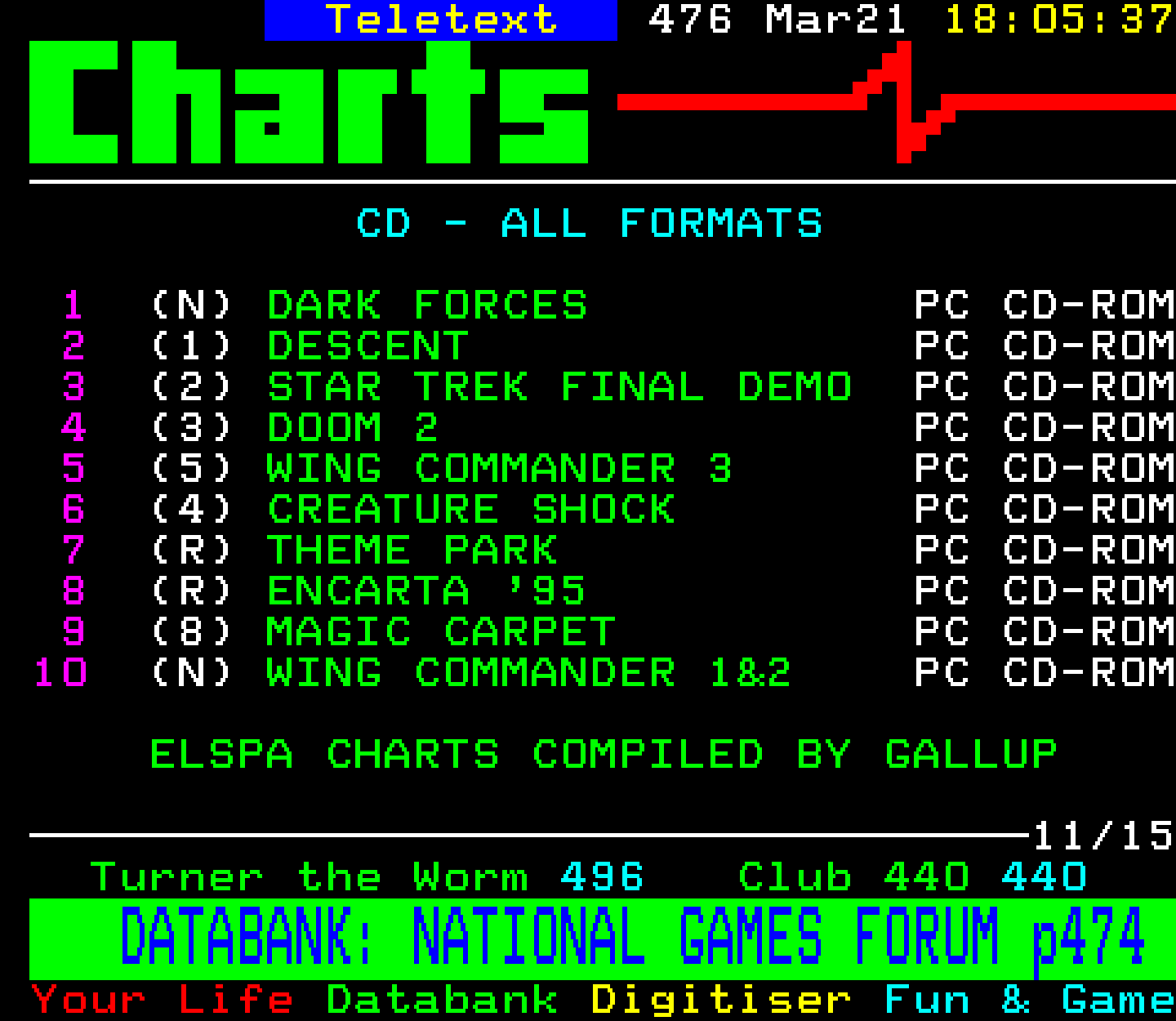Click the DATABANK National Games Forum p474 banner
The image size is (1176, 1021).
[602, 939]
